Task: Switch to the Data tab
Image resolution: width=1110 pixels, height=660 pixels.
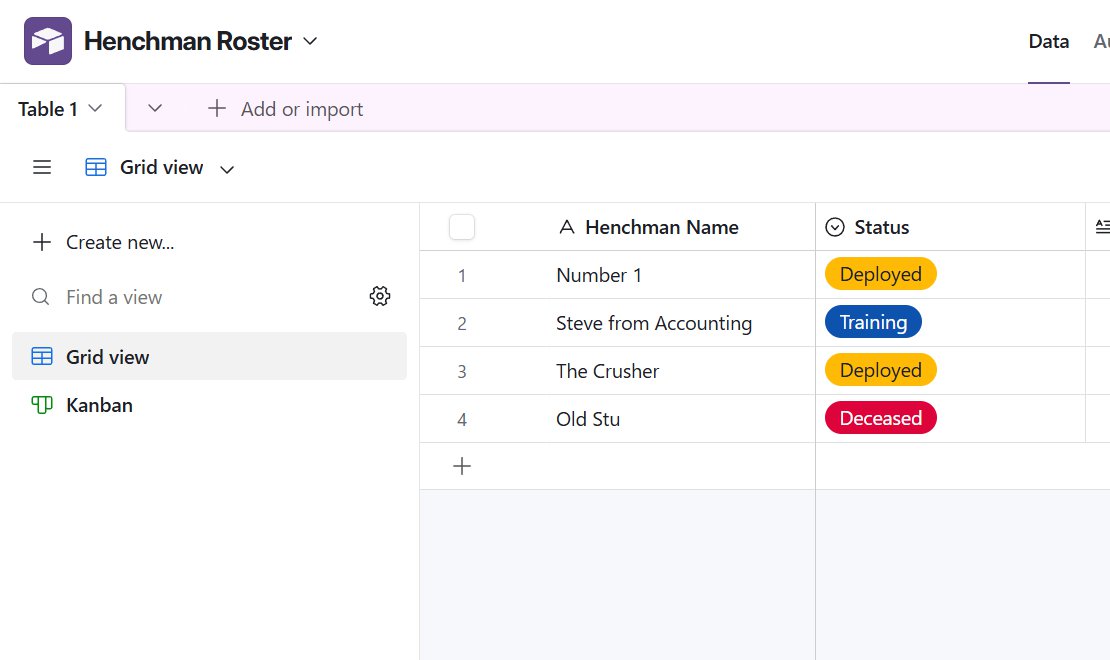Action: point(1049,41)
